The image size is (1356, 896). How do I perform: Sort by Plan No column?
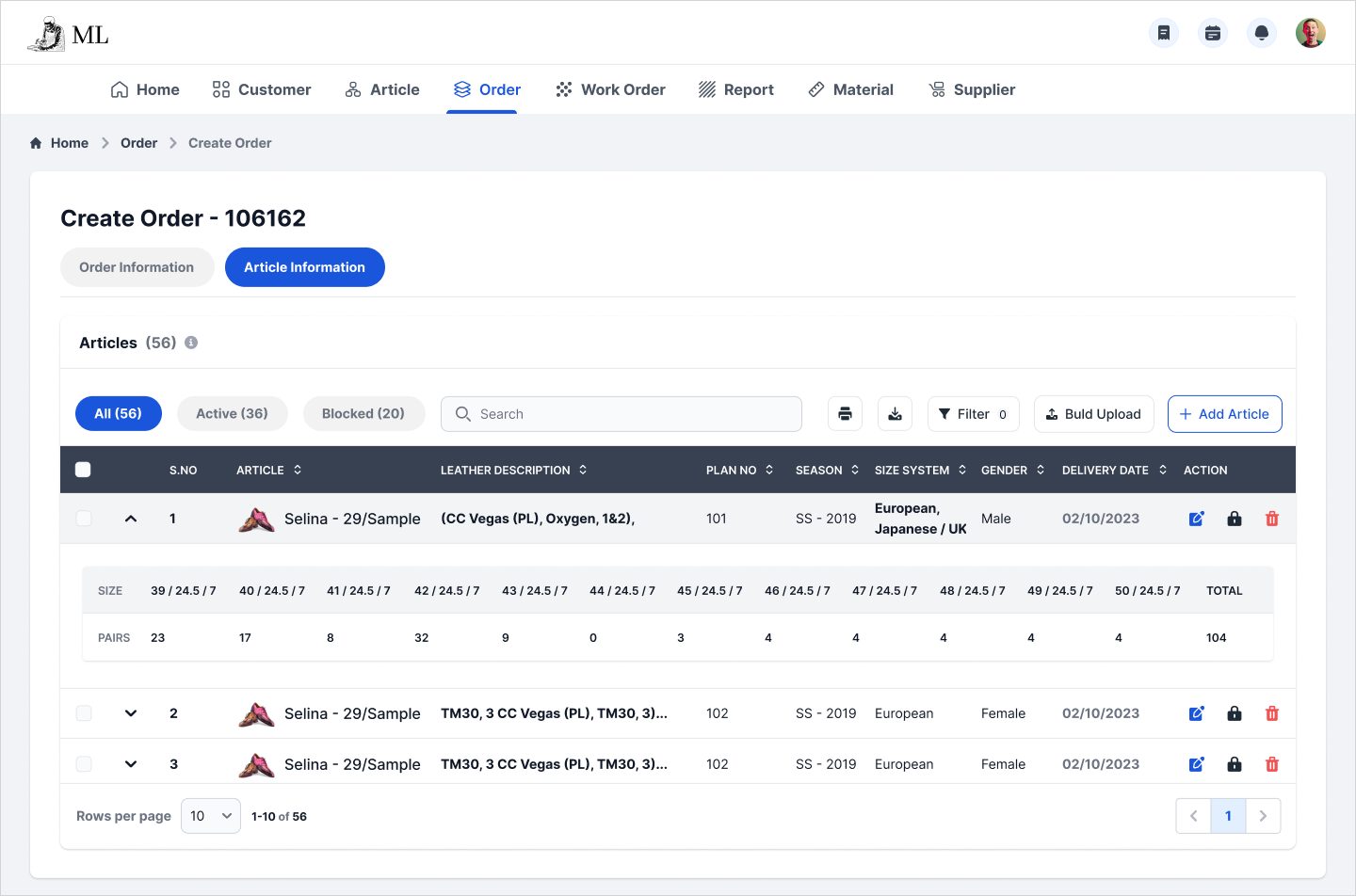(769, 470)
